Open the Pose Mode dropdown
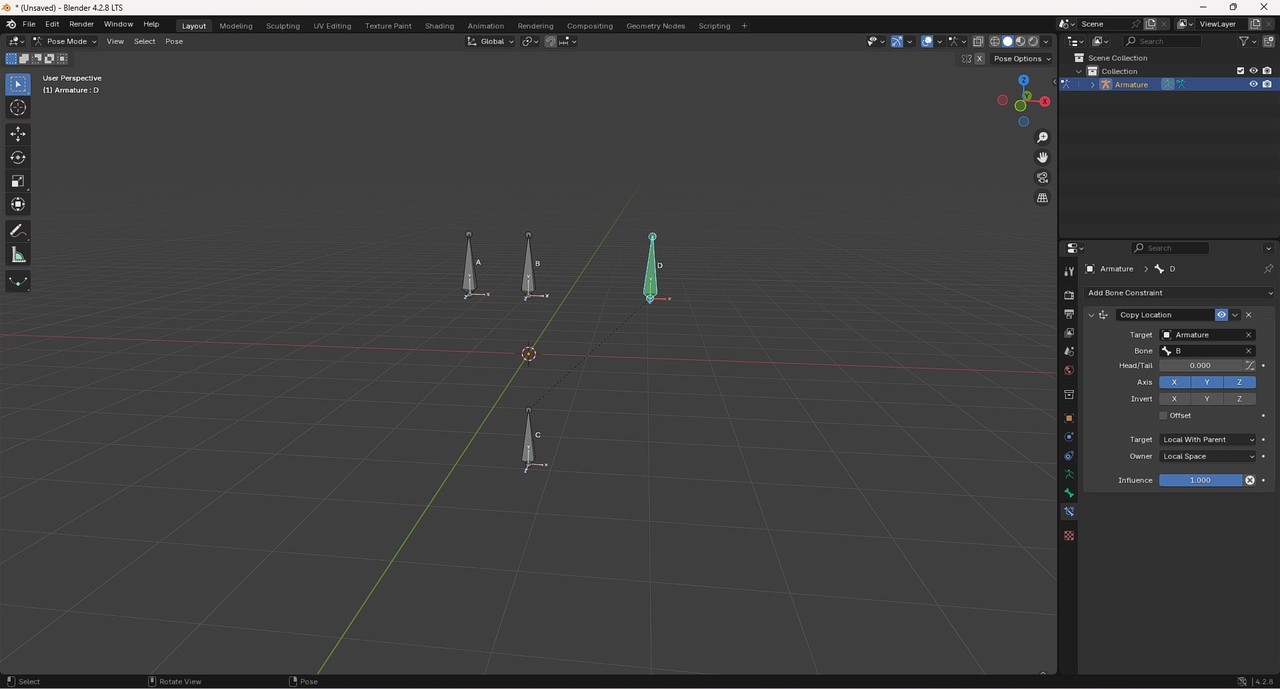Viewport: 1280px width, 689px height. 65,41
